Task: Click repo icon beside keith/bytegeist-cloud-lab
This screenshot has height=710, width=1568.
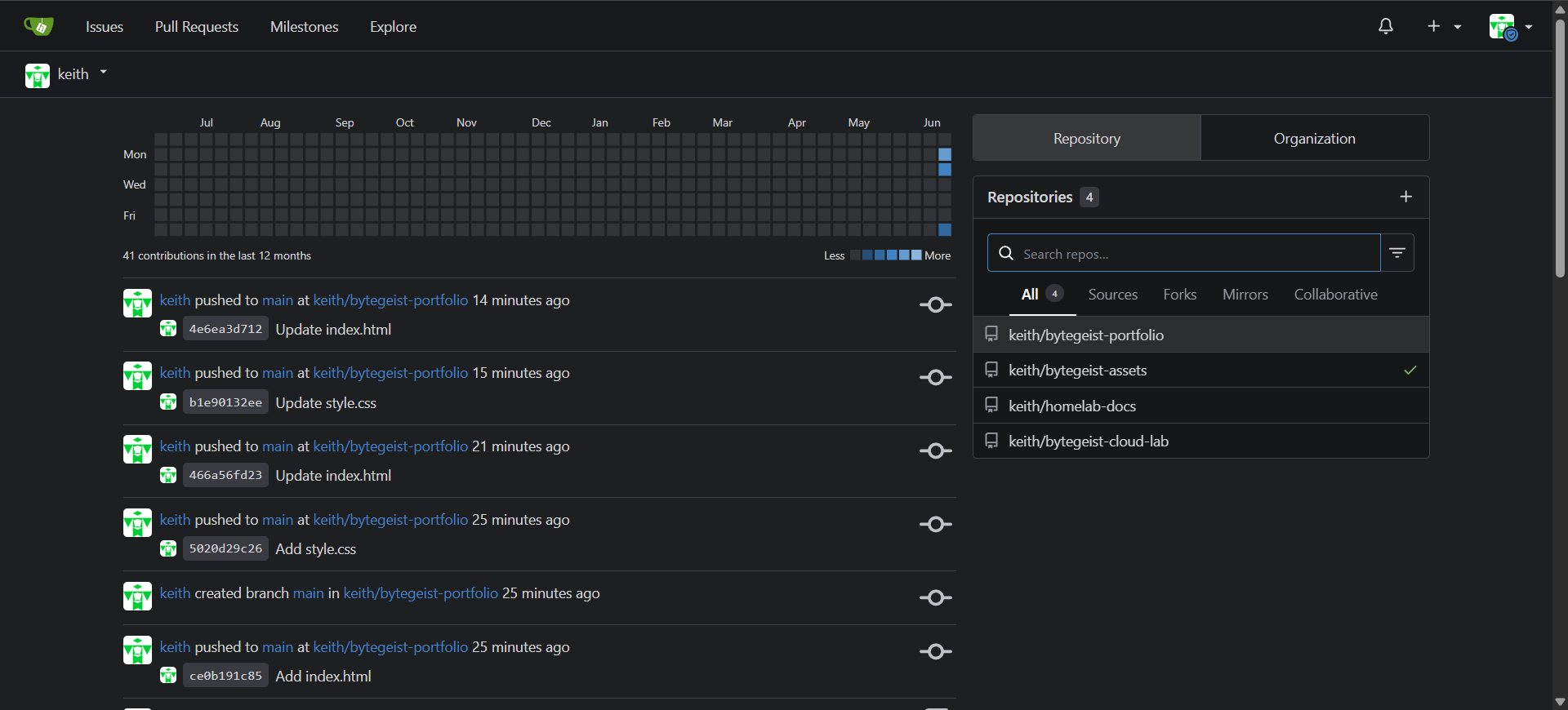Action: 991,441
